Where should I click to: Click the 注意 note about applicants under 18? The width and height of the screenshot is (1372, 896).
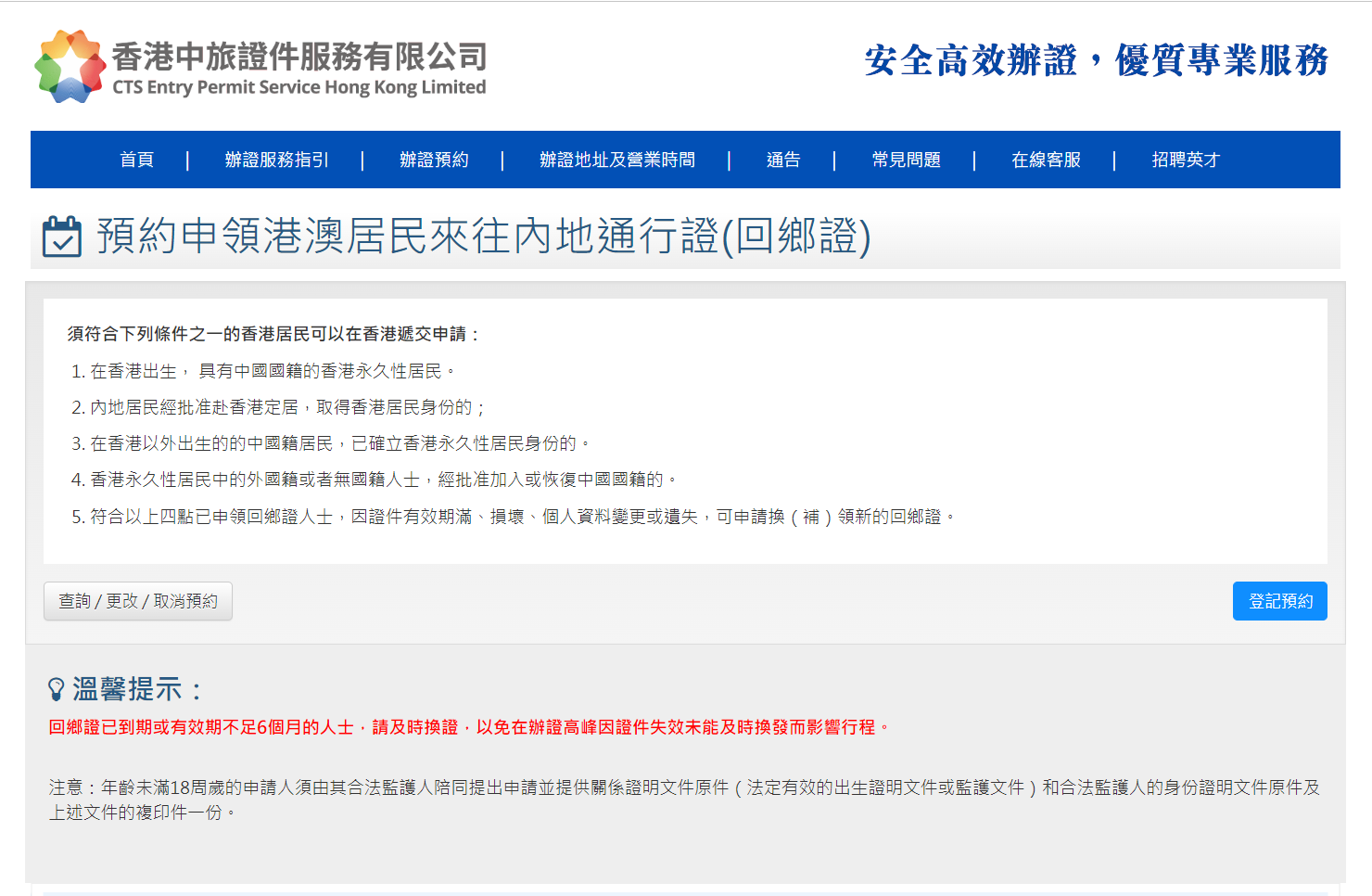click(684, 799)
